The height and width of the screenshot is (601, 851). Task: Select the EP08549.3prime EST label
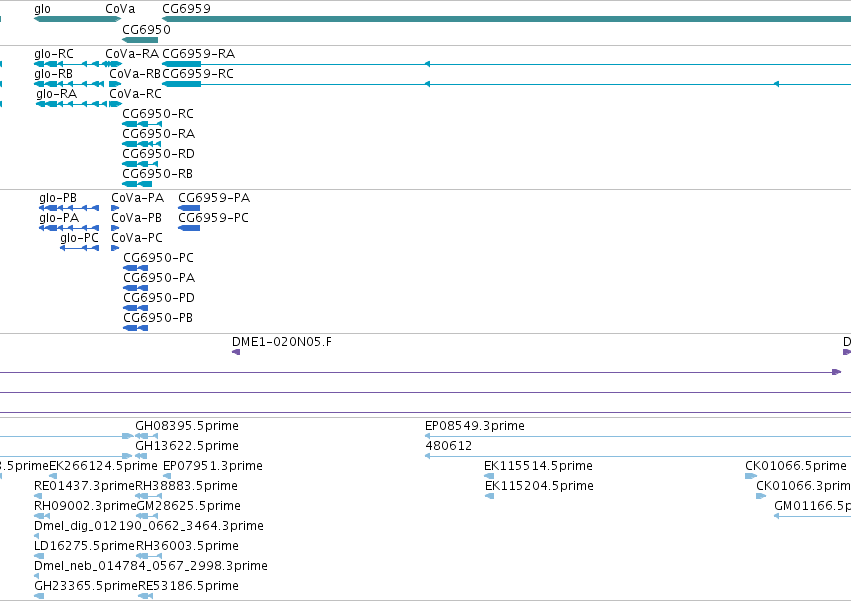tap(475, 426)
